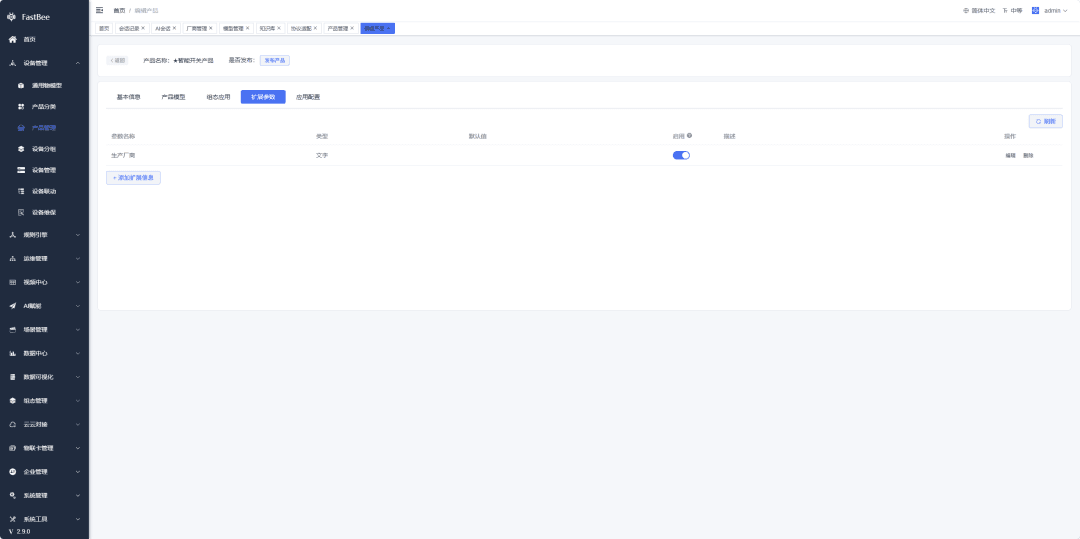Image resolution: width=1080 pixels, height=539 pixels.
Task: Toggle the 启用 switch for 生产厂商
Action: (681, 156)
